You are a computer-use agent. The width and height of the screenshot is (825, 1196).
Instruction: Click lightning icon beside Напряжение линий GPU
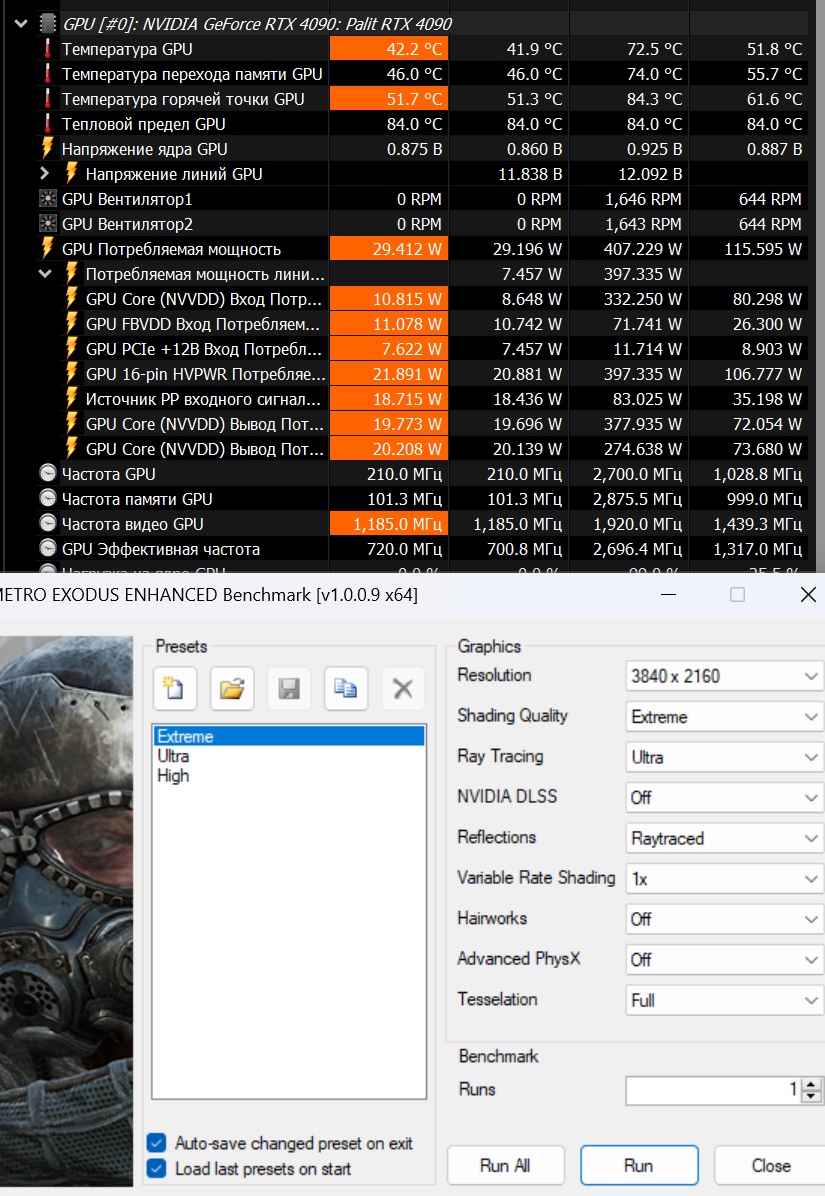(72, 174)
